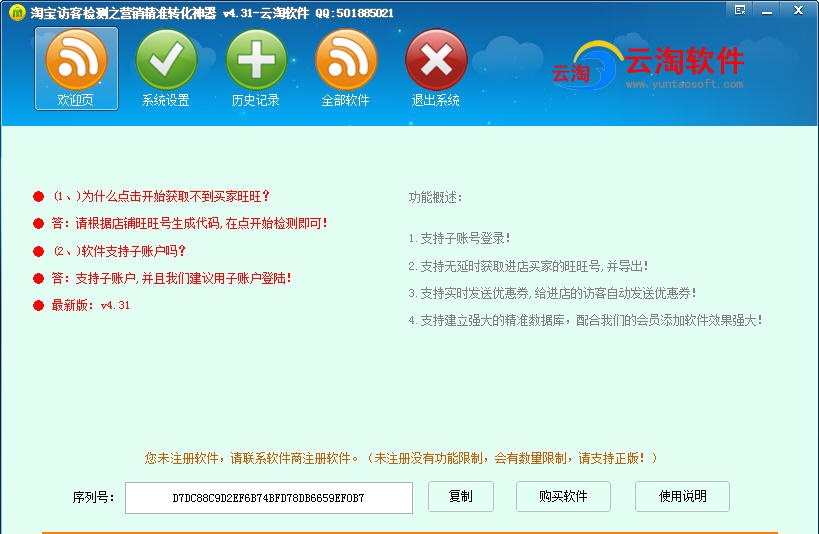This screenshot has width=819, height=534.
Task: Click the 购买软件 button
Action: (x=563, y=496)
